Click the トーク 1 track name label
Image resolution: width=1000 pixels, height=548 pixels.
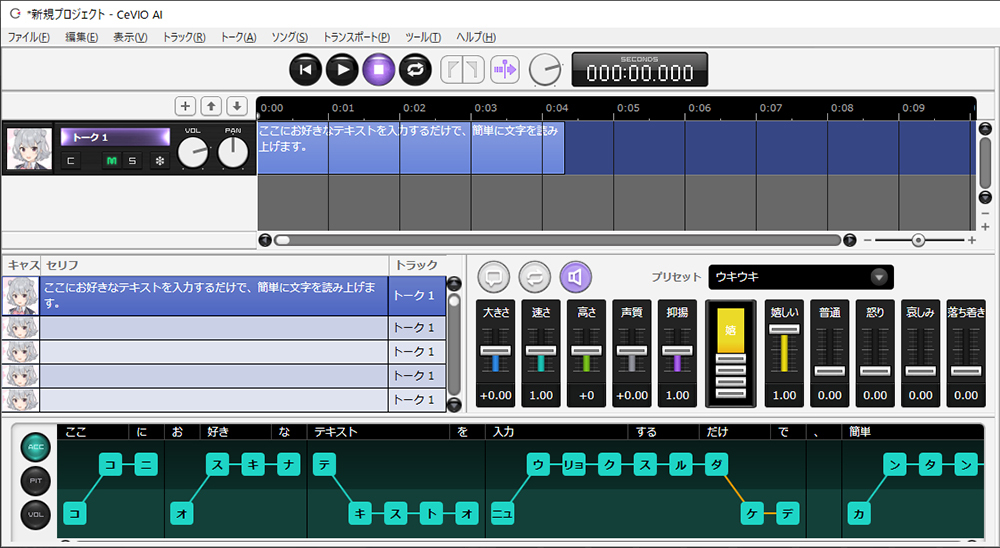pos(115,137)
